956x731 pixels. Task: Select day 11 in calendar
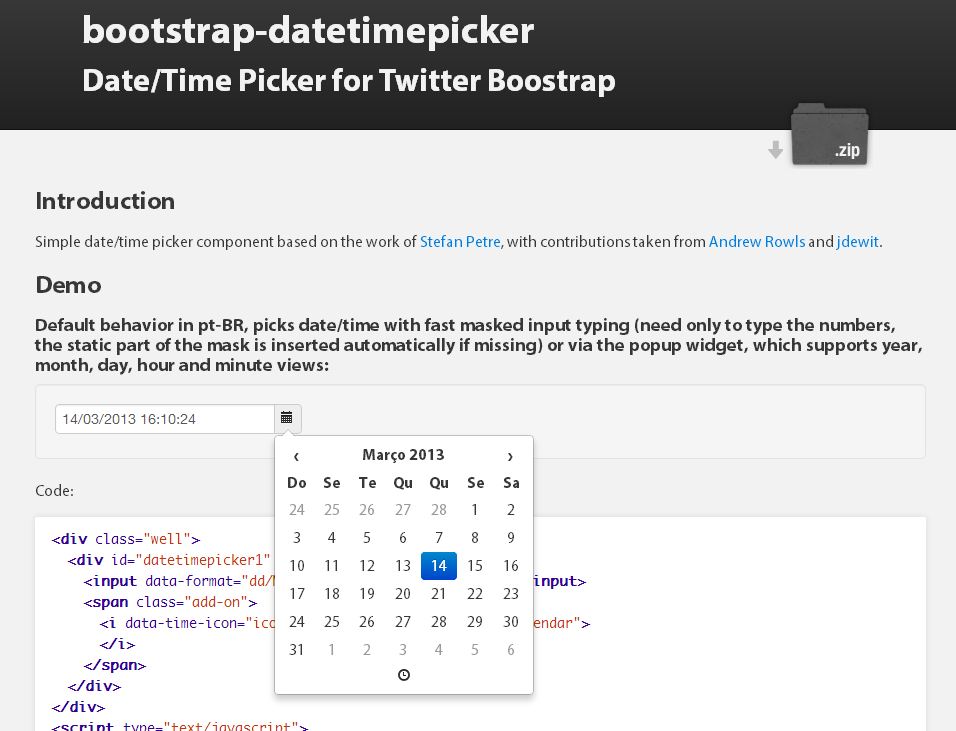(332, 566)
